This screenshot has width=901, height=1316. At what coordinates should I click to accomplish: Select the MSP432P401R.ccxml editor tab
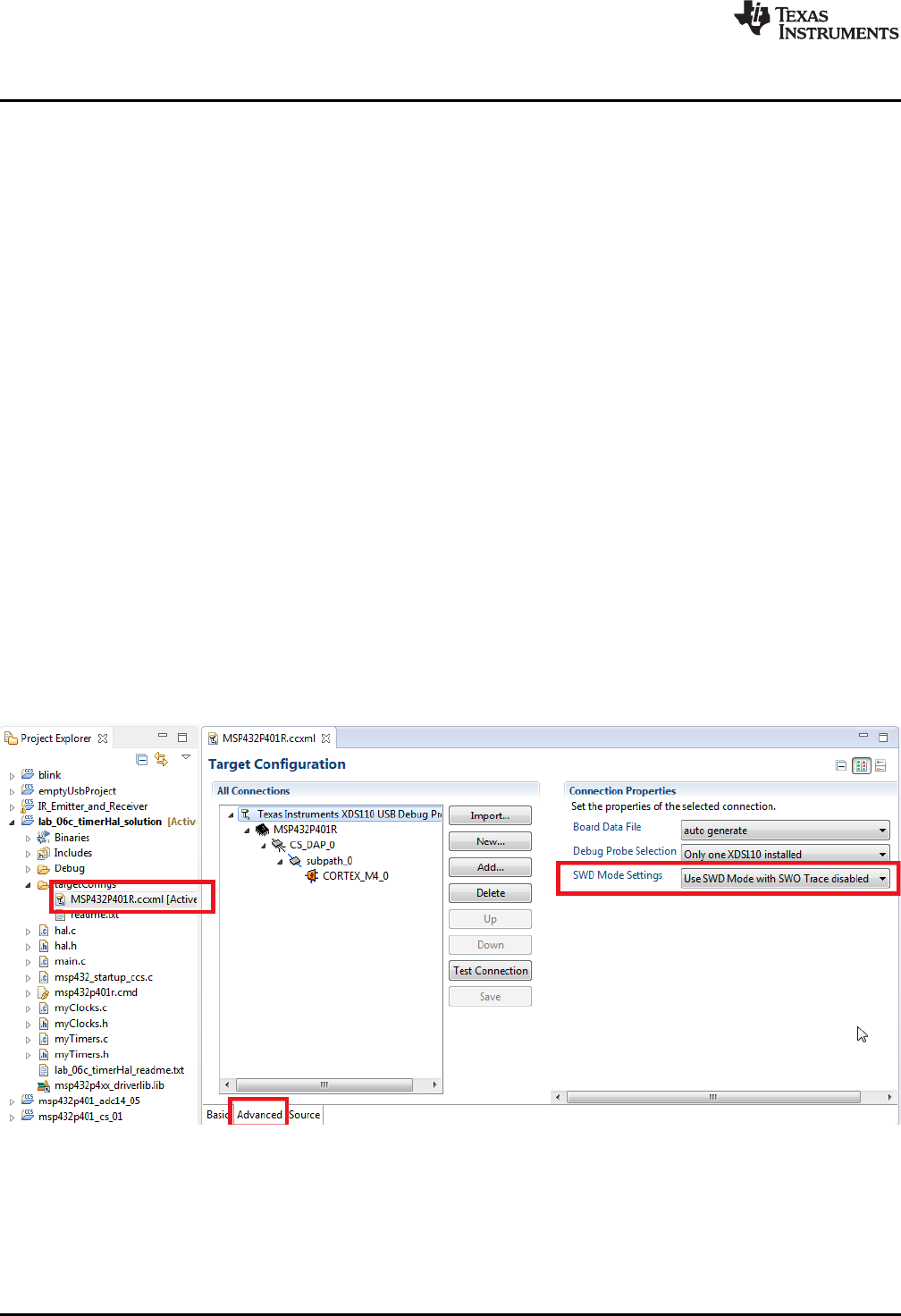pyautogui.click(x=268, y=738)
